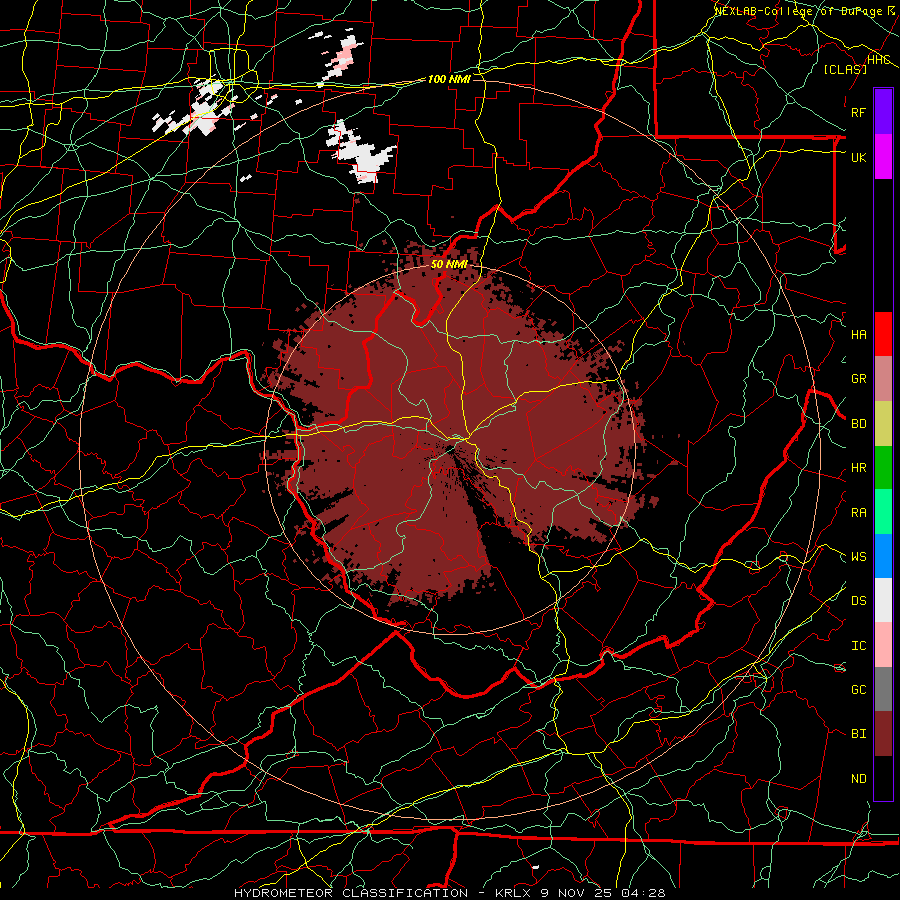Click the "WS" legend label
This screenshot has height=900, width=900.
(858, 557)
